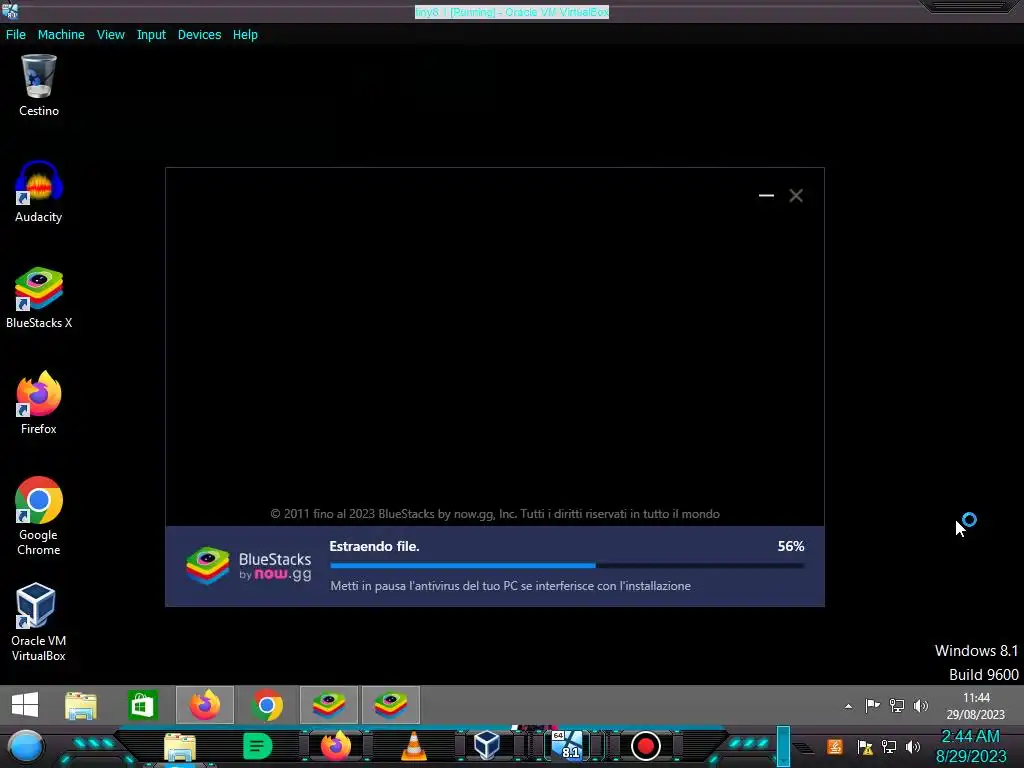Open the guest clock showing 11:44
Viewport: 1024px width, 768px height.
(976, 706)
